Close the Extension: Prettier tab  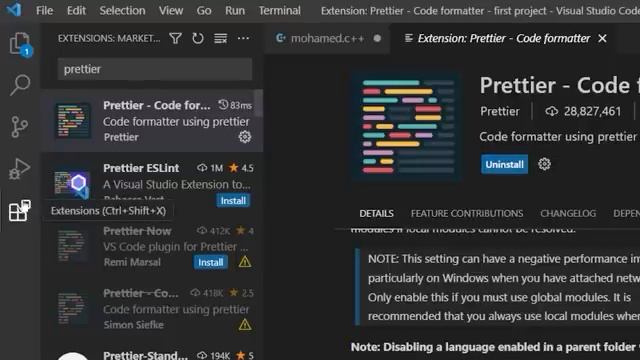click(x=602, y=38)
